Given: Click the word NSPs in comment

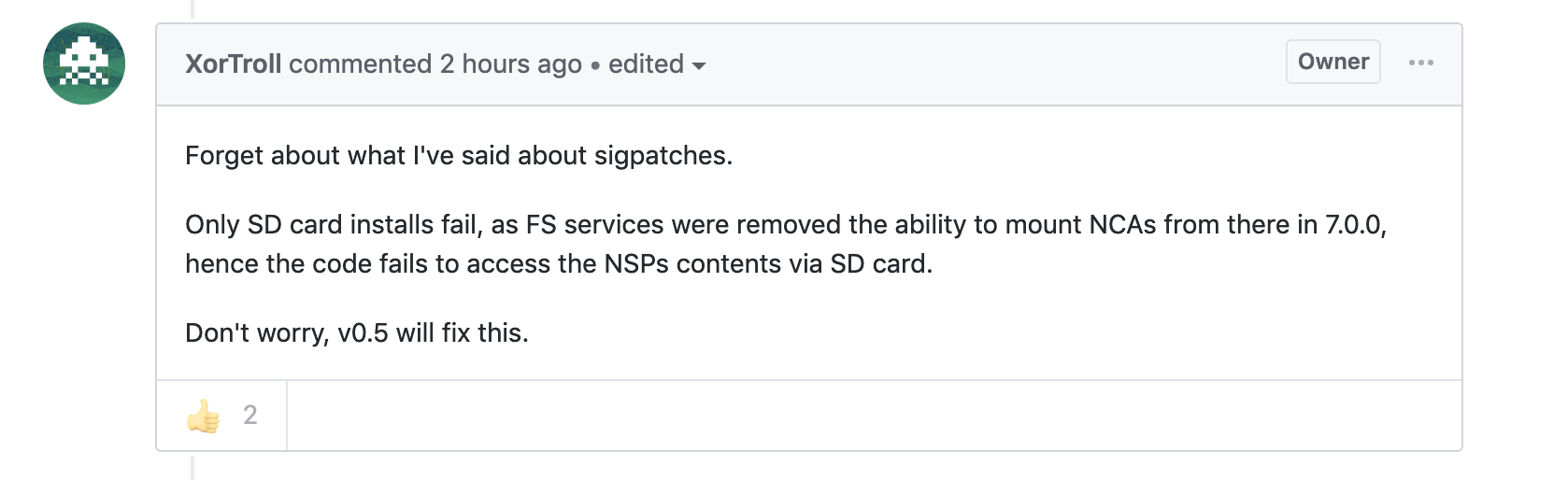Looking at the screenshot, I should (x=636, y=263).
